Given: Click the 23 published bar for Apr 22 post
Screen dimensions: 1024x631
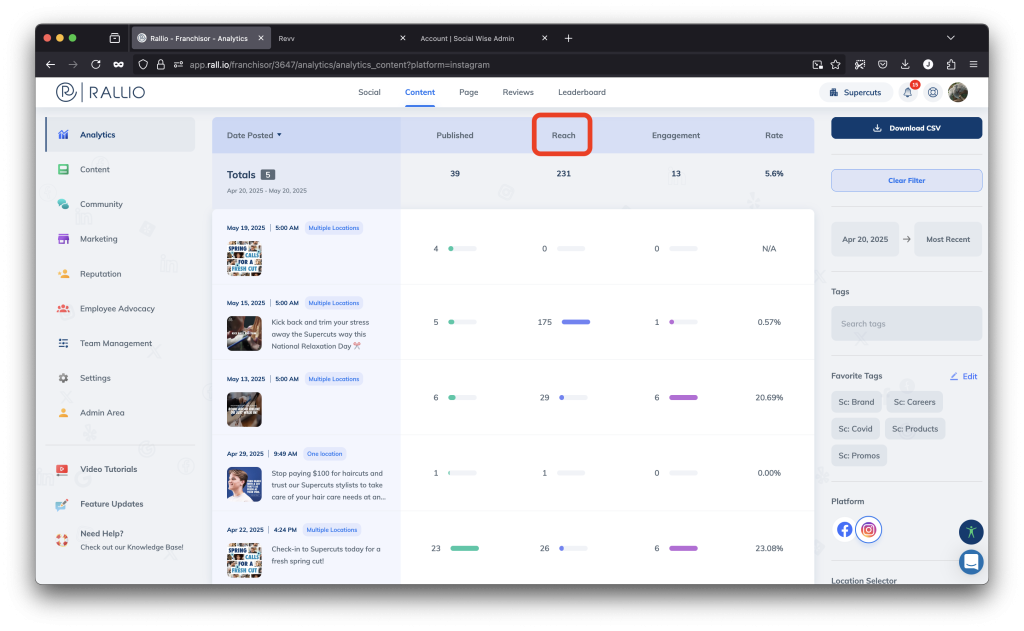Looking at the screenshot, I should 464,548.
